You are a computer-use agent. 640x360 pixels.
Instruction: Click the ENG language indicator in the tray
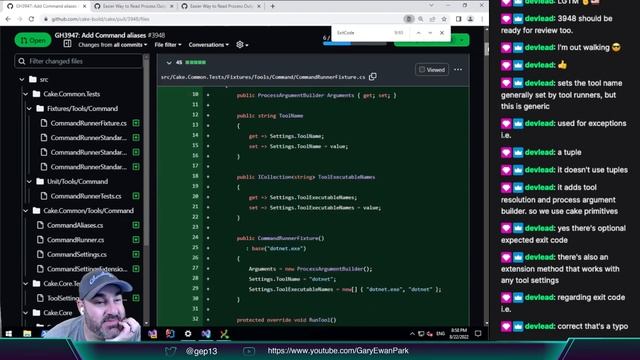point(440,334)
